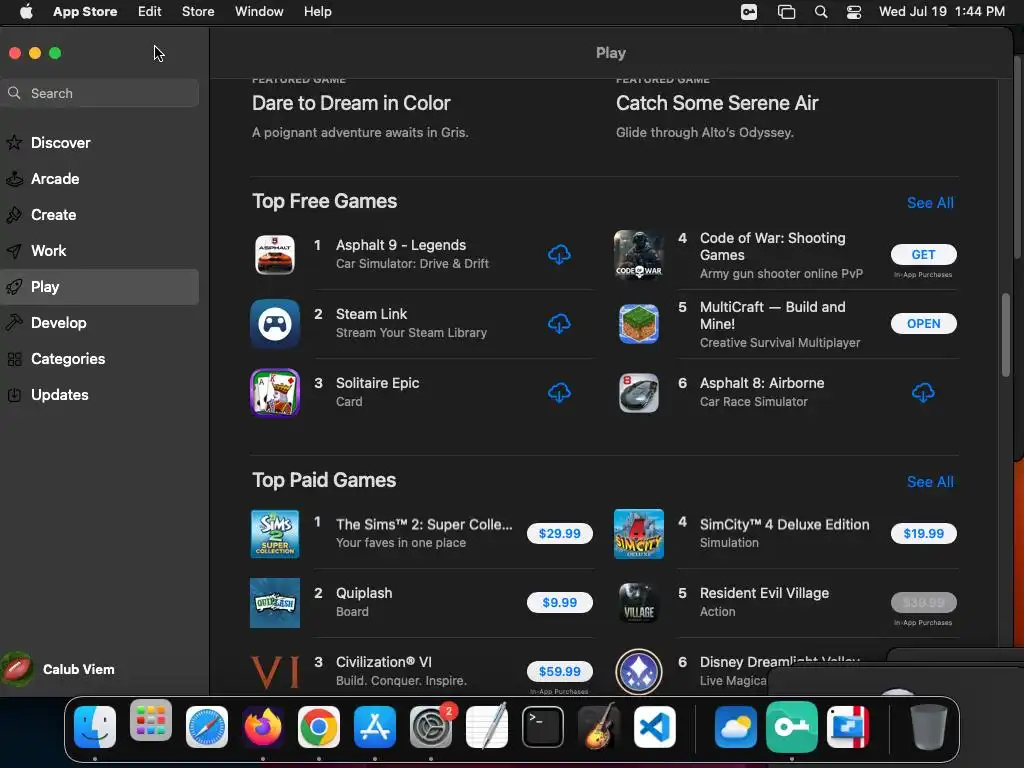The image size is (1024, 768).
Task: Click The Sims 2 app icon
Action: [275, 534]
